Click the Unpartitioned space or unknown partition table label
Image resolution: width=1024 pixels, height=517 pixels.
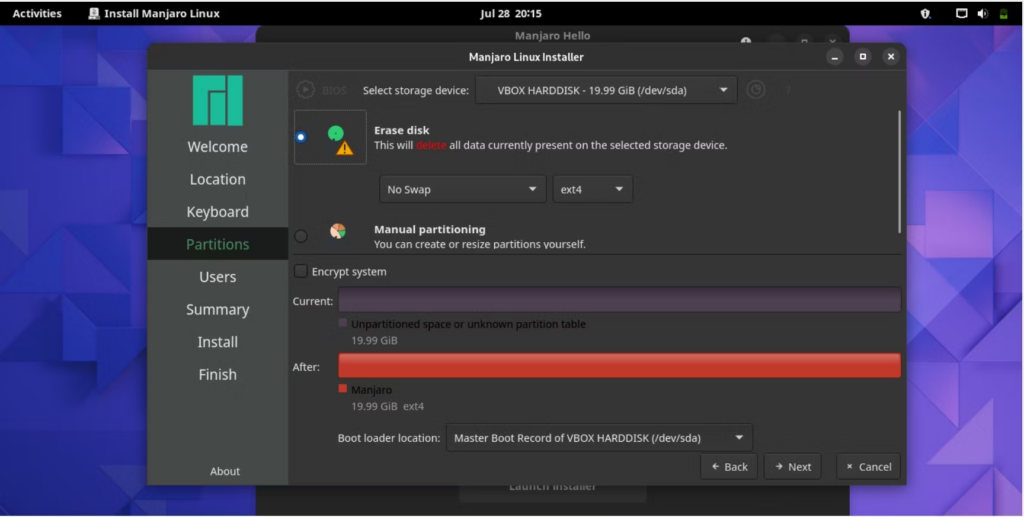coord(468,324)
